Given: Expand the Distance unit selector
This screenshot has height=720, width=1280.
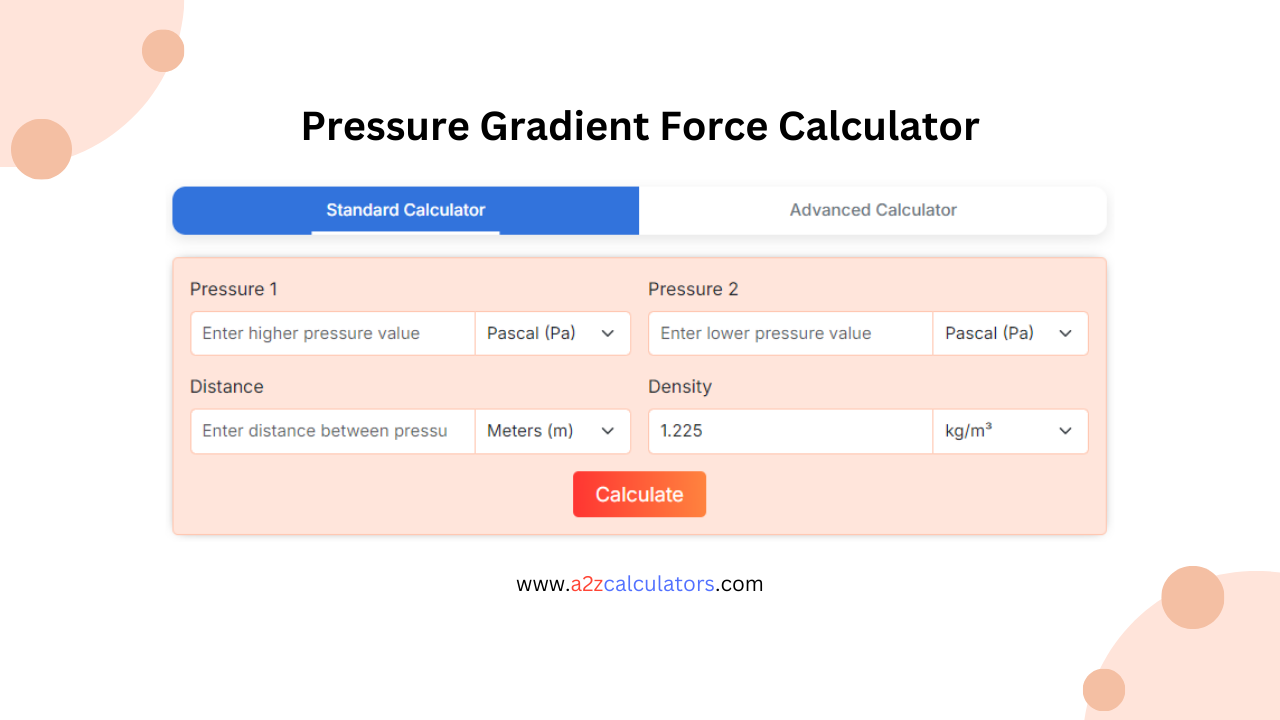Looking at the screenshot, I should (x=552, y=431).
